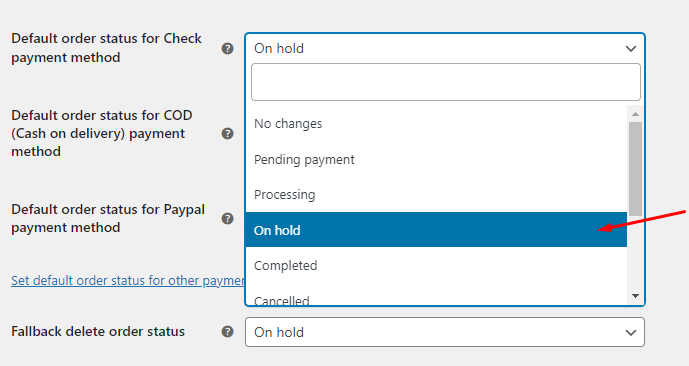Click 'Default order status for Paypal payment method' label
Screen dimensions: 689x366
click(108, 218)
